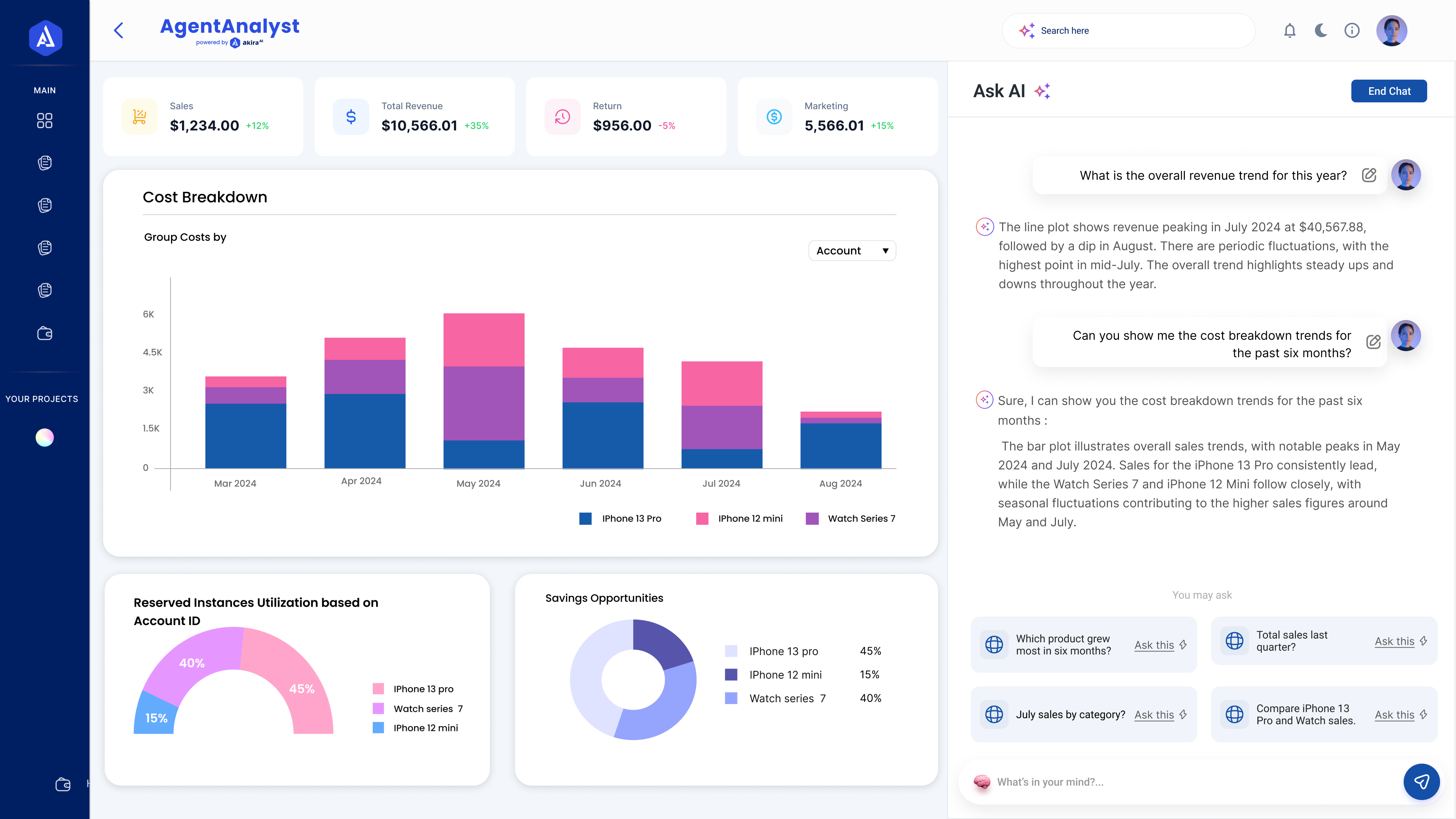Send message with paper plane button
The height and width of the screenshot is (819, 1456).
pyautogui.click(x=1421, y=782)
